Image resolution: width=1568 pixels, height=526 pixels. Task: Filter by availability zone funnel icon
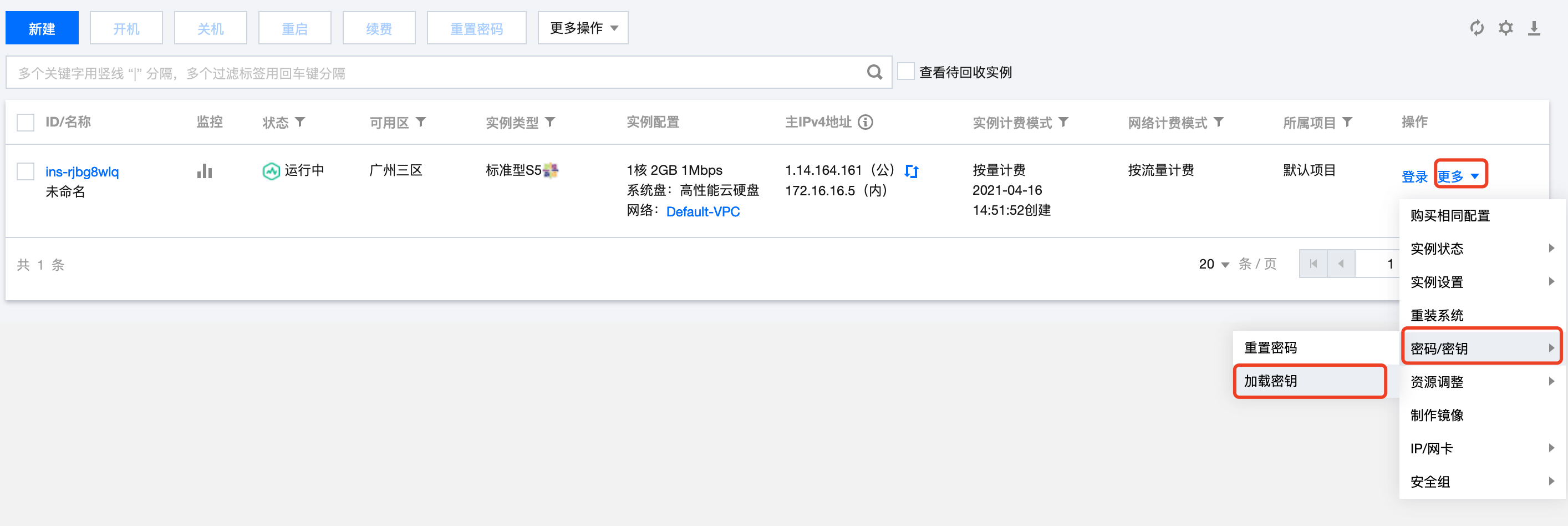pos(421,123)
